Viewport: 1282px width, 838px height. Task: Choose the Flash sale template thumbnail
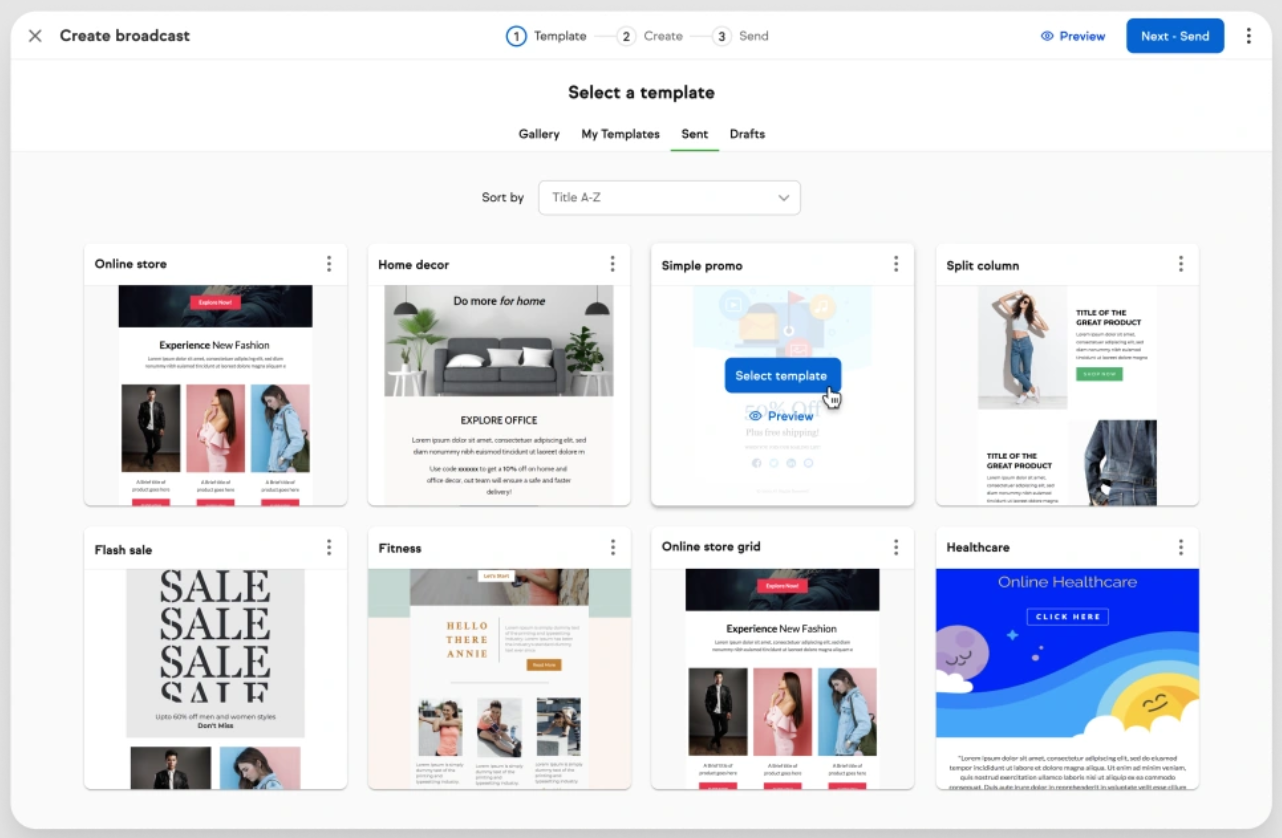pyautogui.click(x=215, y=679)
